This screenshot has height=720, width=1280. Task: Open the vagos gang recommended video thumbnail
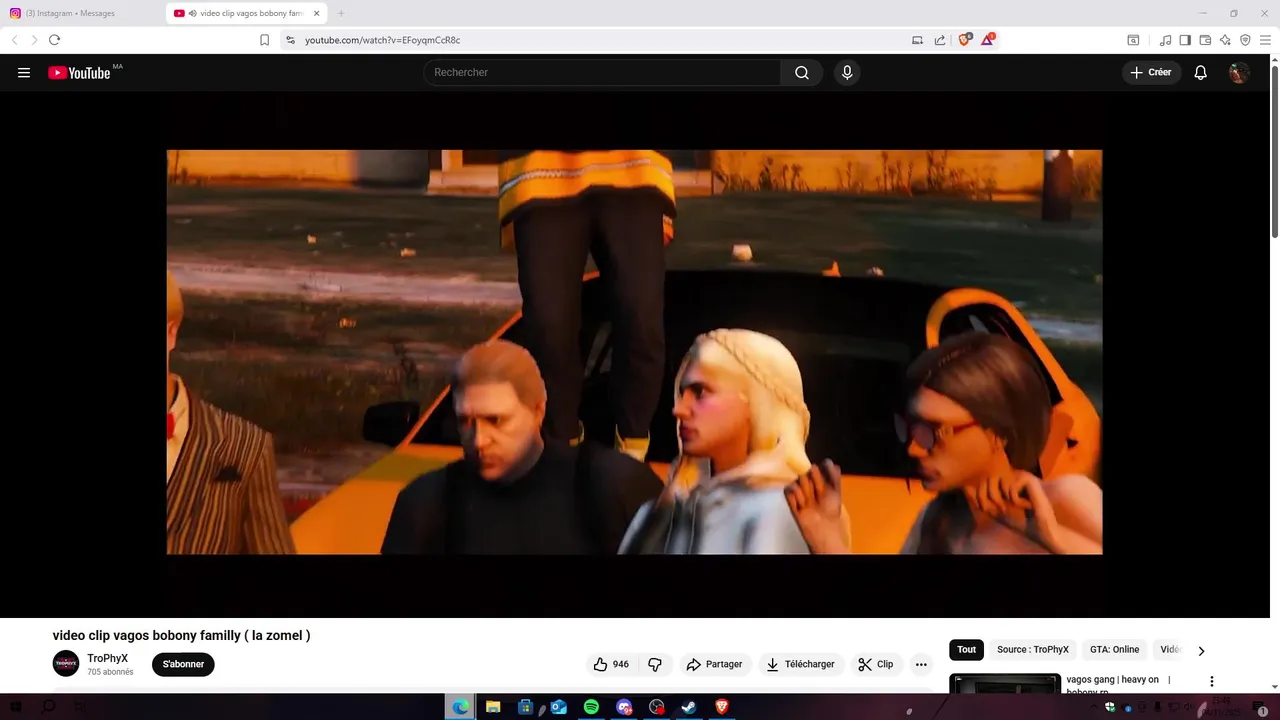(x=1005, y=684)
